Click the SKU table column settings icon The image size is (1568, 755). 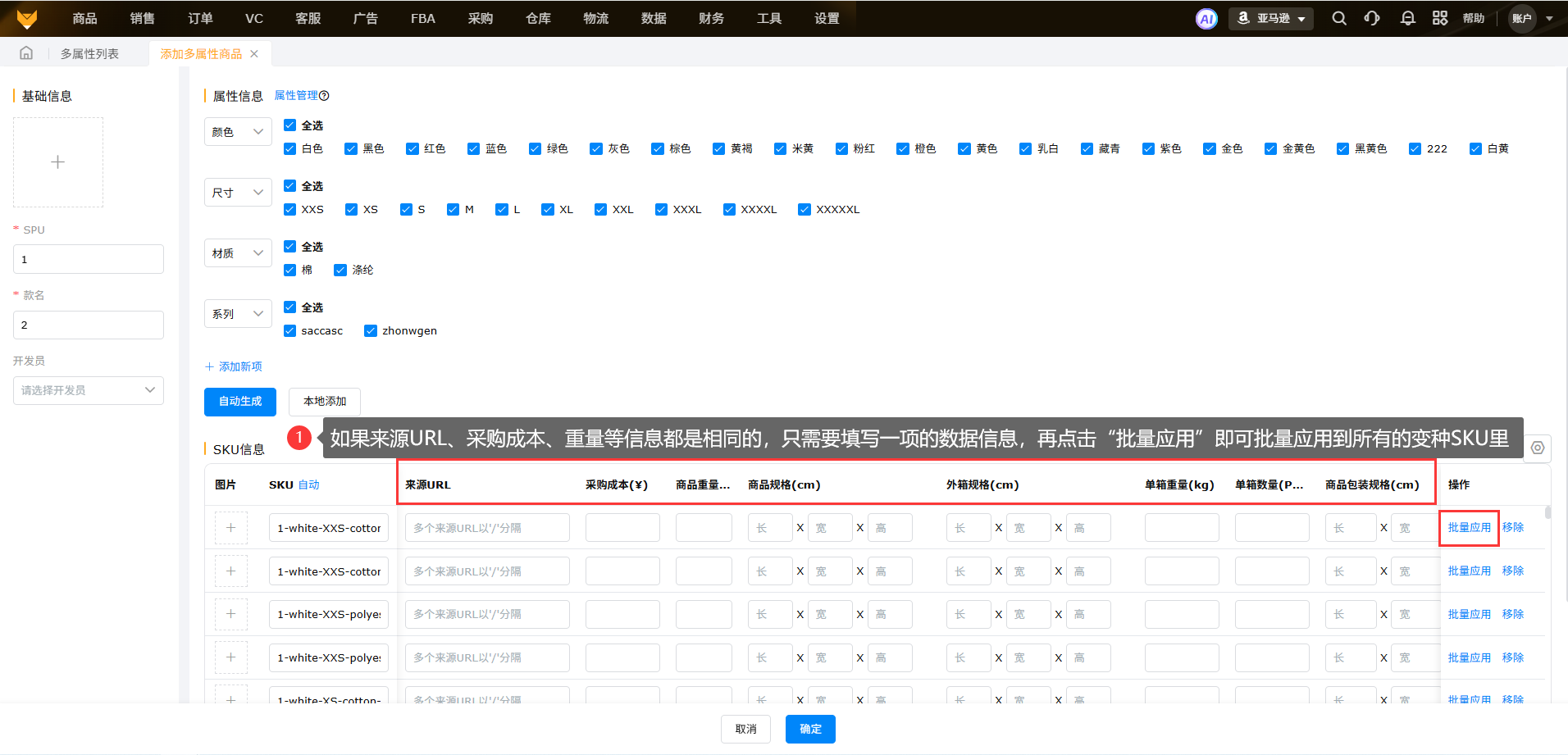[x=1538, y=448]
